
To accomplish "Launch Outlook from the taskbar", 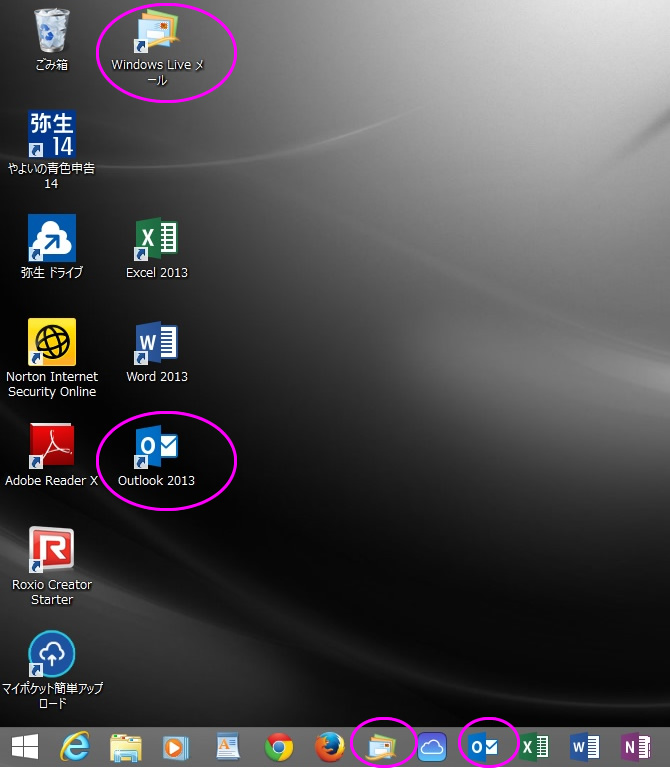I will pyautogui.click(x=484, y=747).
